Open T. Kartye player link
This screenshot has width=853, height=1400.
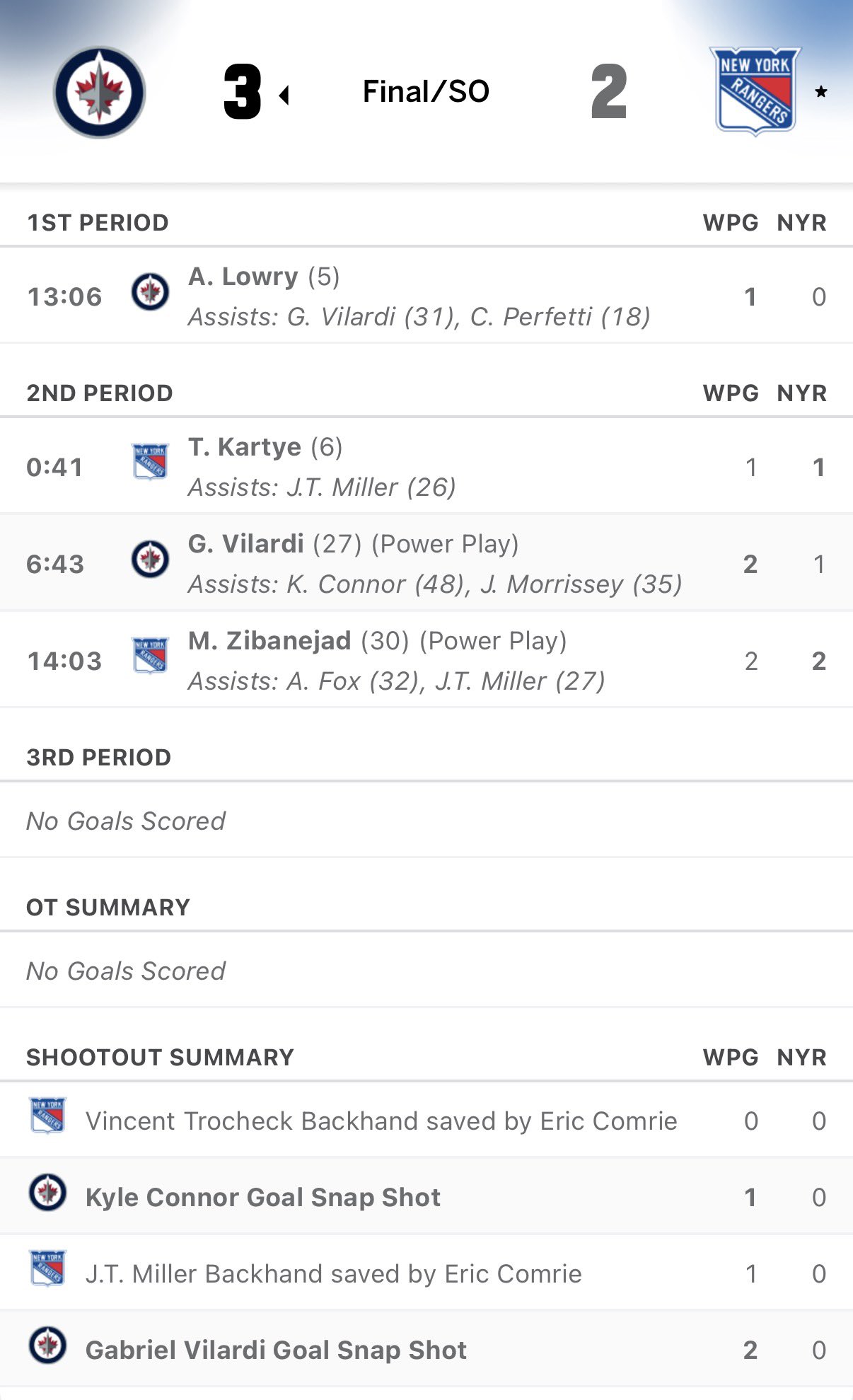[x=244, y=447]
